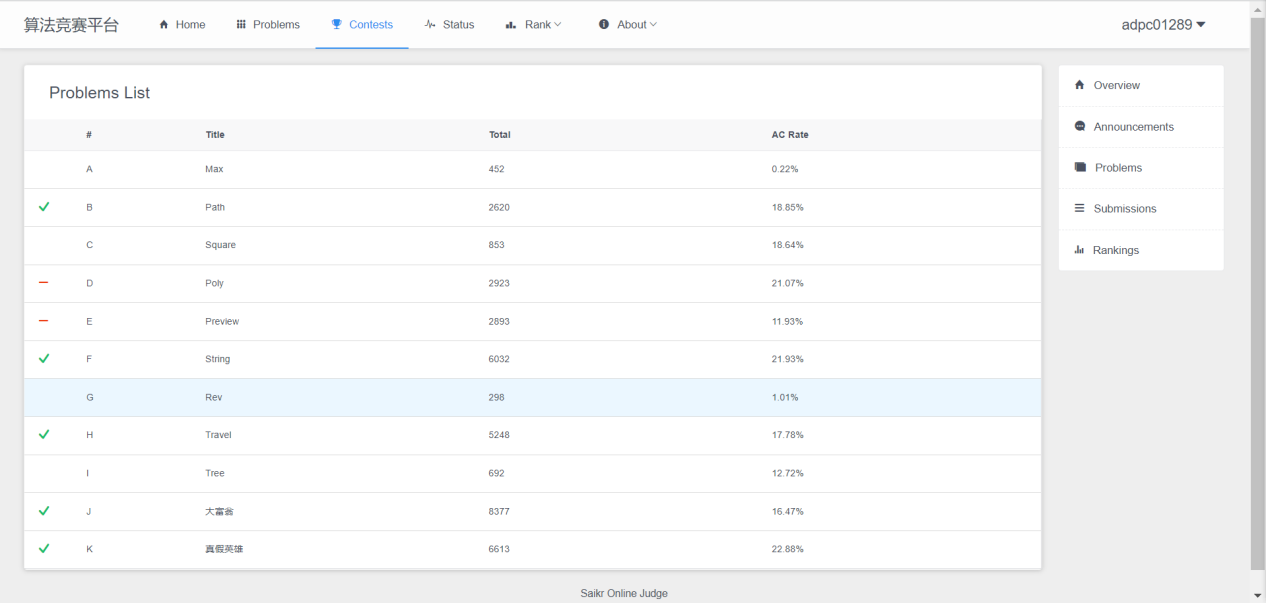This screenshot has height=603, width=1266.
Task: Go to the Home navigation tab
Action: [182, 24]
